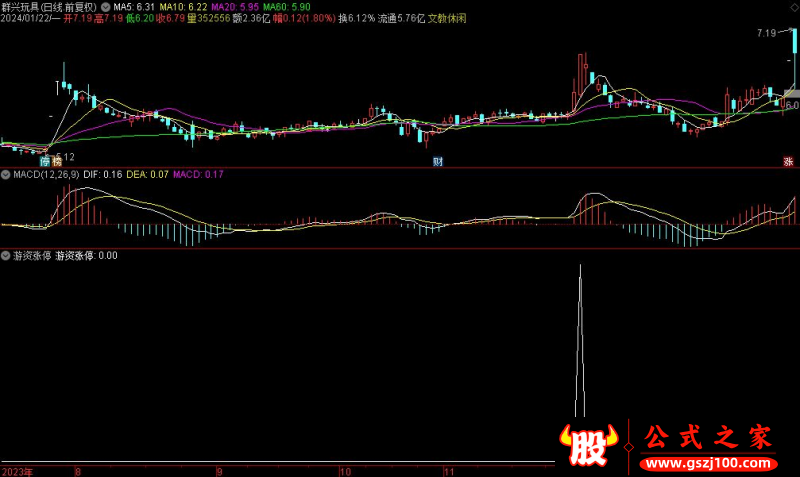This screenshot has width=800, height=477.
Task: Select the MA5 moving average label
Action: 134,6
